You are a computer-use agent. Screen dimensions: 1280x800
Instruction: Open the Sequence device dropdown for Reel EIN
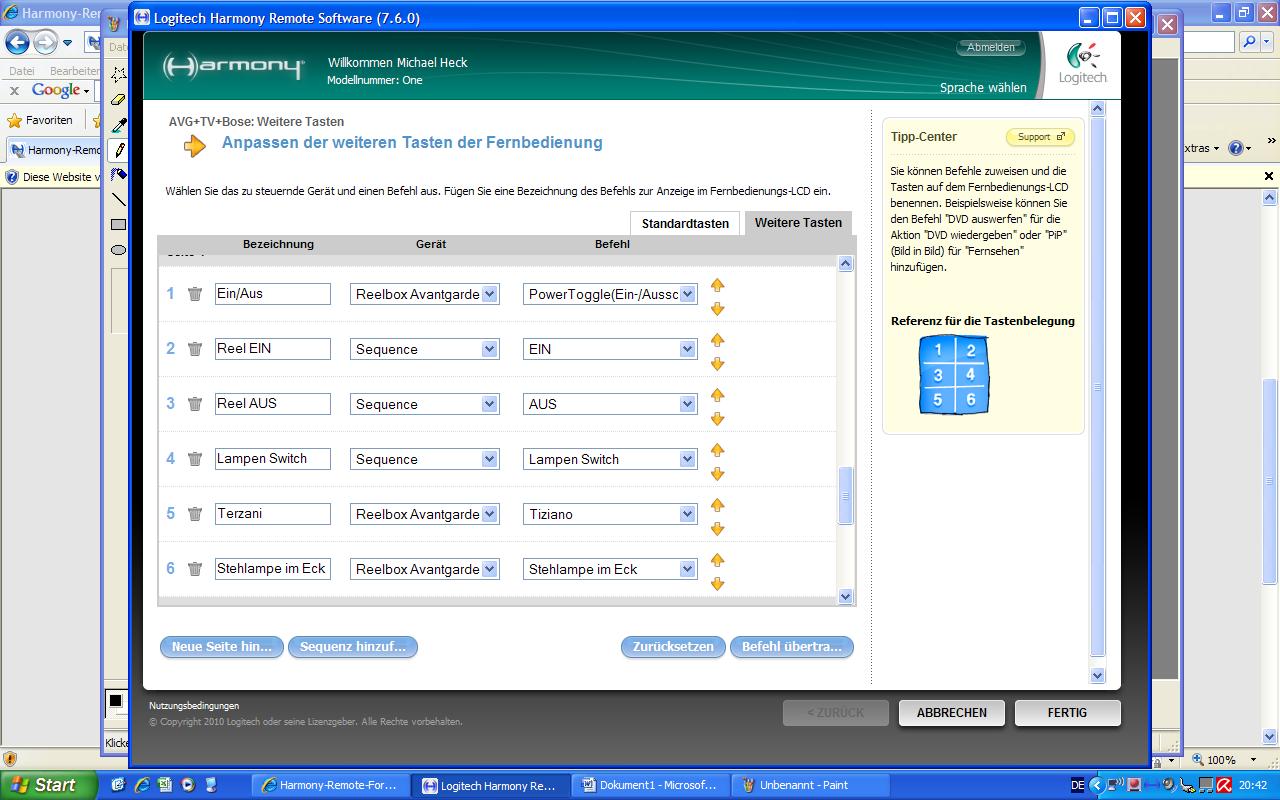489,349
